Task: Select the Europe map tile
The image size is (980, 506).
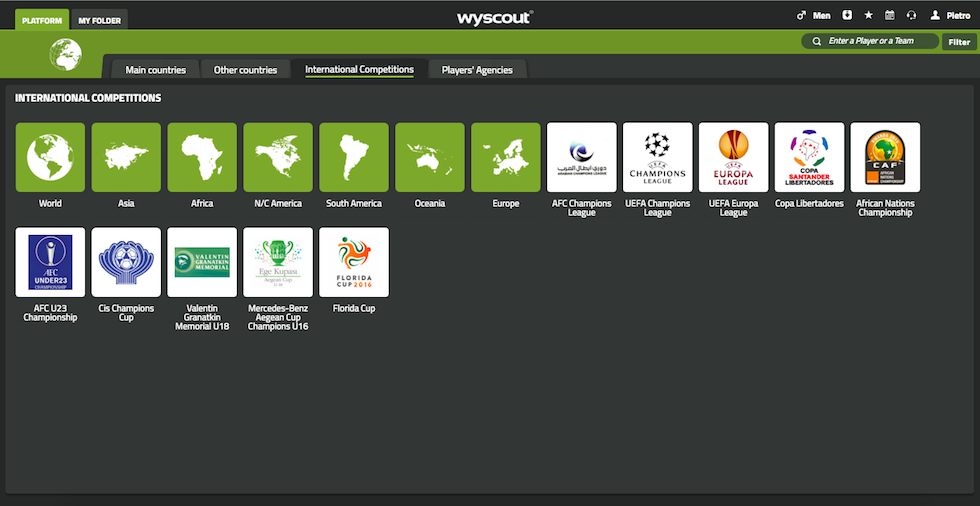Action: [x=506, y=157]
